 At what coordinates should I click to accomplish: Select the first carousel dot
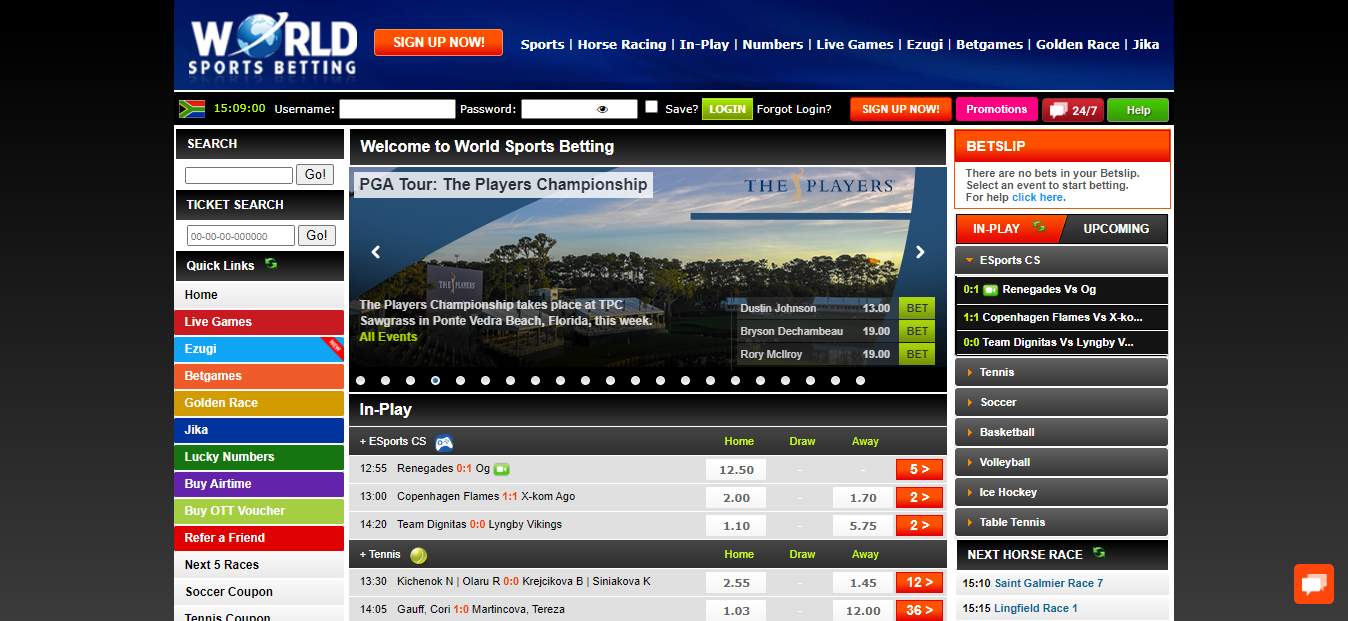pos(360,380)
